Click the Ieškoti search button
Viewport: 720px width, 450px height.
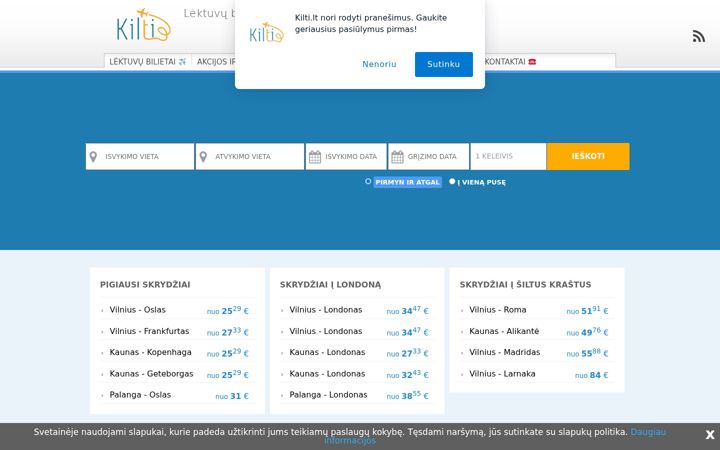coord(588,156)
